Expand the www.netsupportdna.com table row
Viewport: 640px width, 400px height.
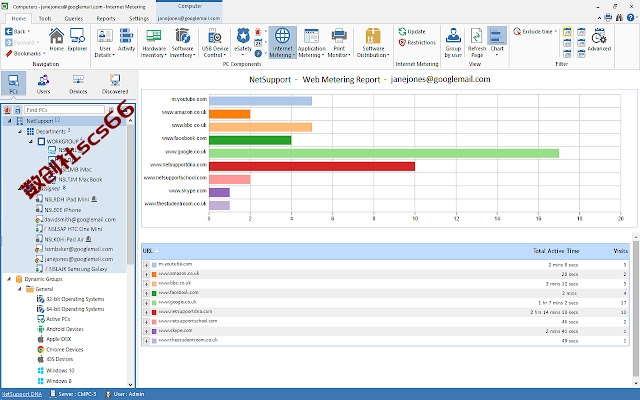(x=146, y=312)
